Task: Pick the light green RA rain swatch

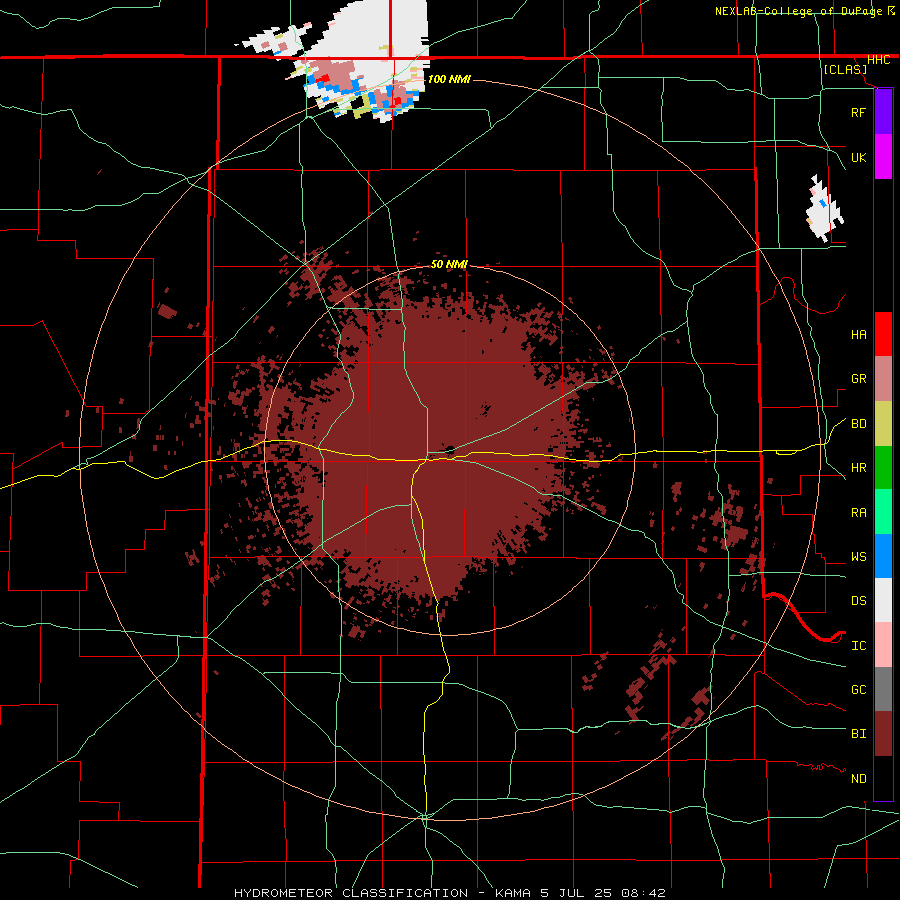Action: [883, 512]
